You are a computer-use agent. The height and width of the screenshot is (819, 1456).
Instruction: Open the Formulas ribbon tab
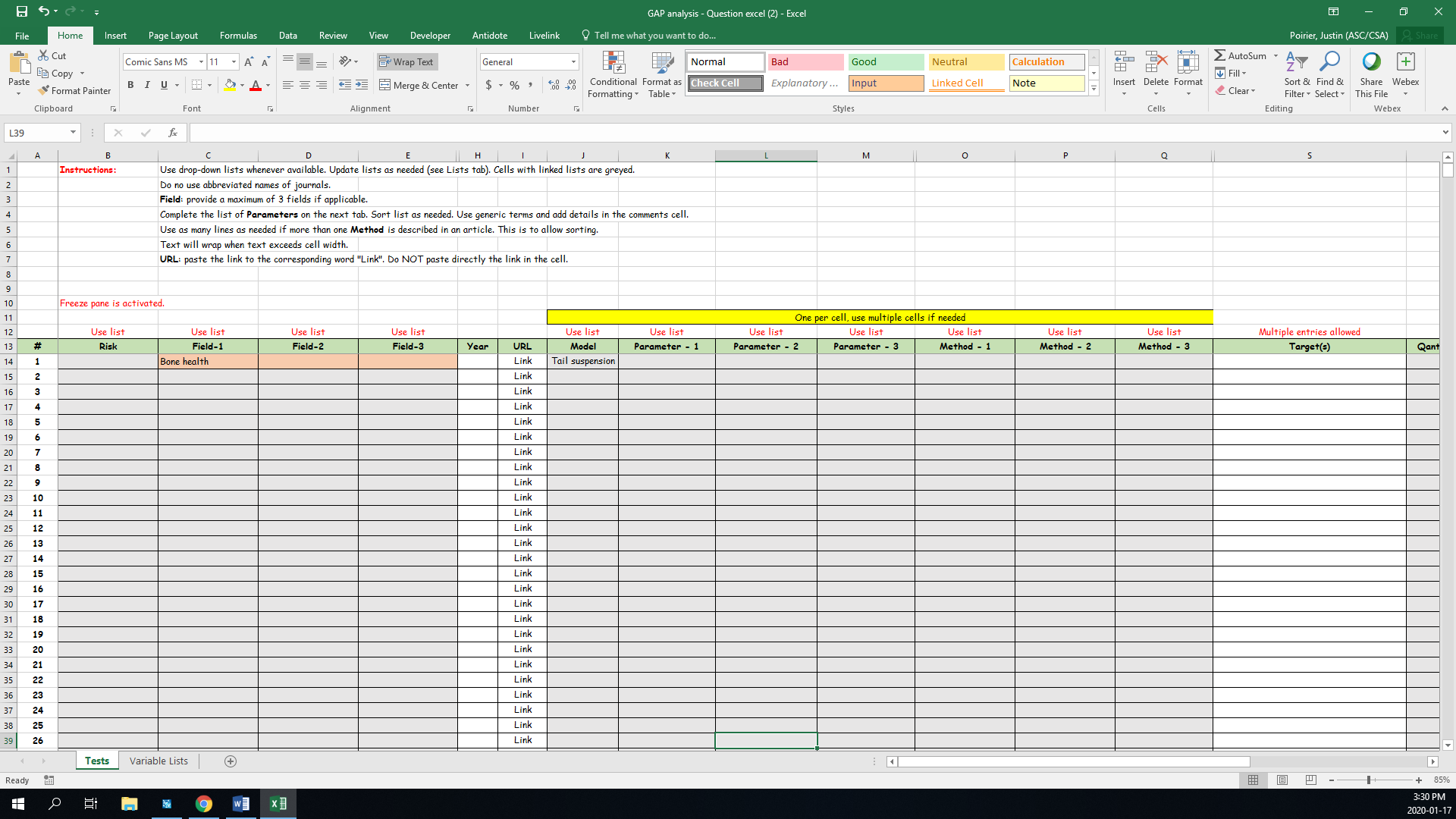238,36
